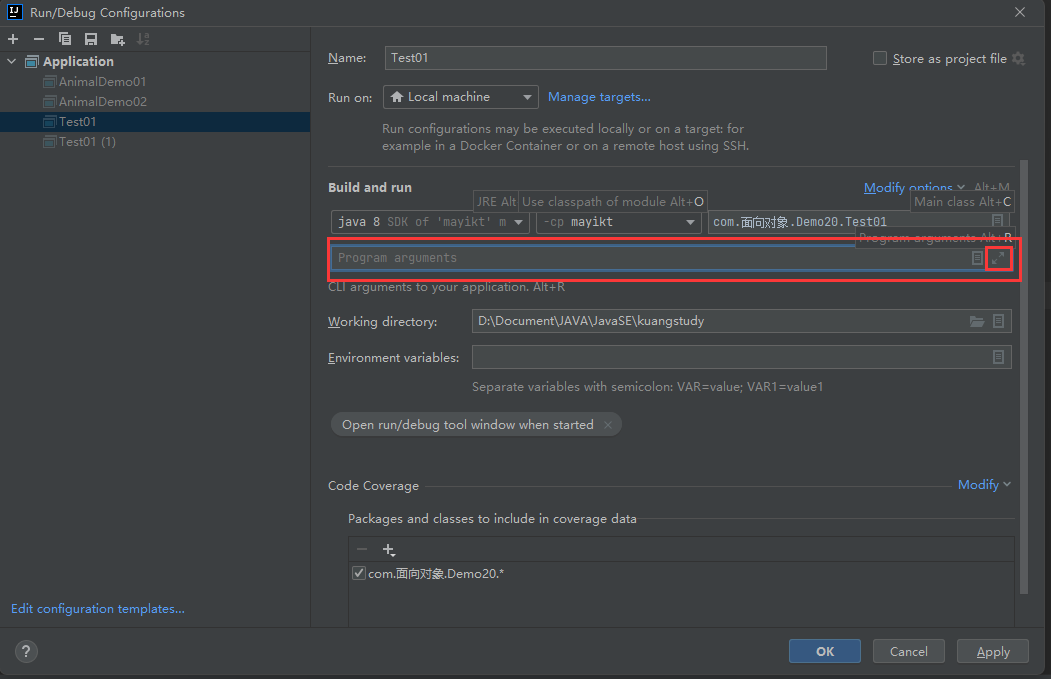Copy the selected configuration
This screenshot has width=1051, height=679.
click(64, 40)
